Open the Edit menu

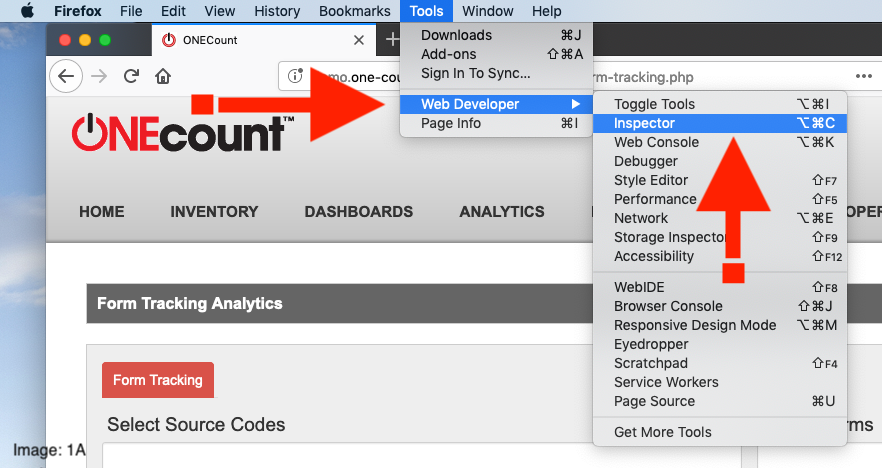point(173,11)
